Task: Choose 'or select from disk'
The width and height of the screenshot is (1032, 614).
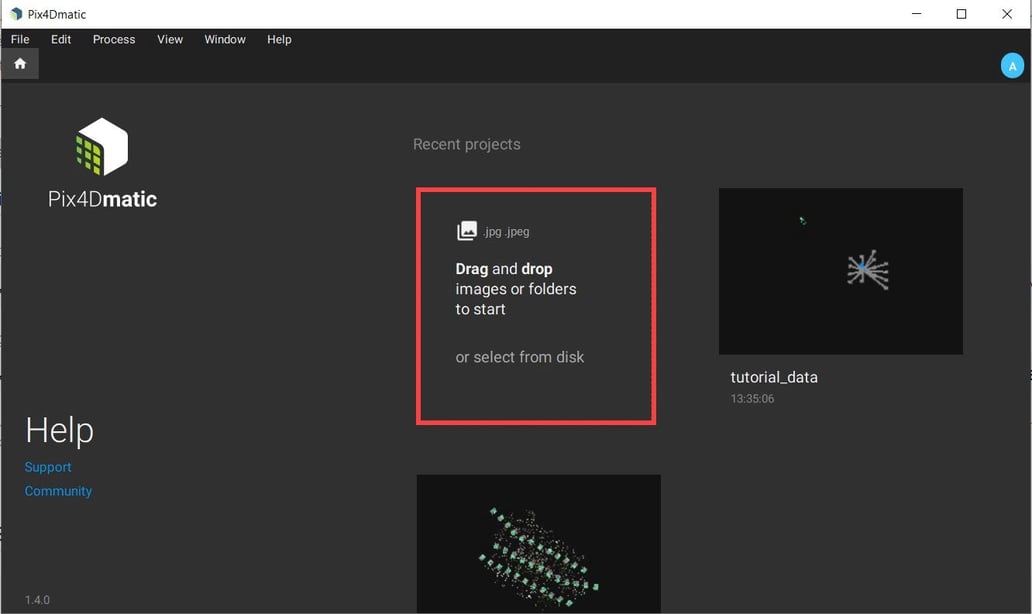Action: pos(520,357)
